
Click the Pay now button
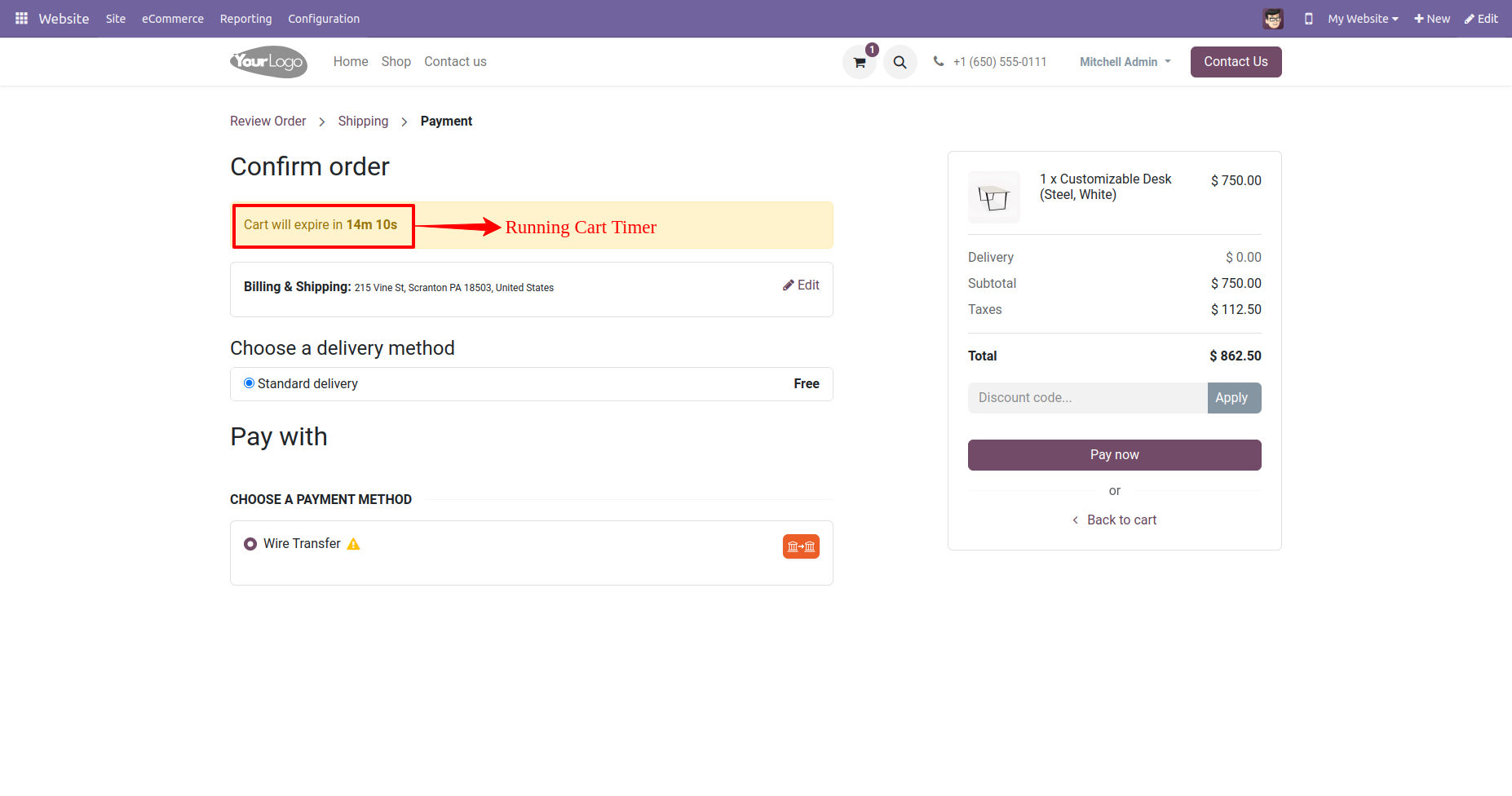(1114, 455)
